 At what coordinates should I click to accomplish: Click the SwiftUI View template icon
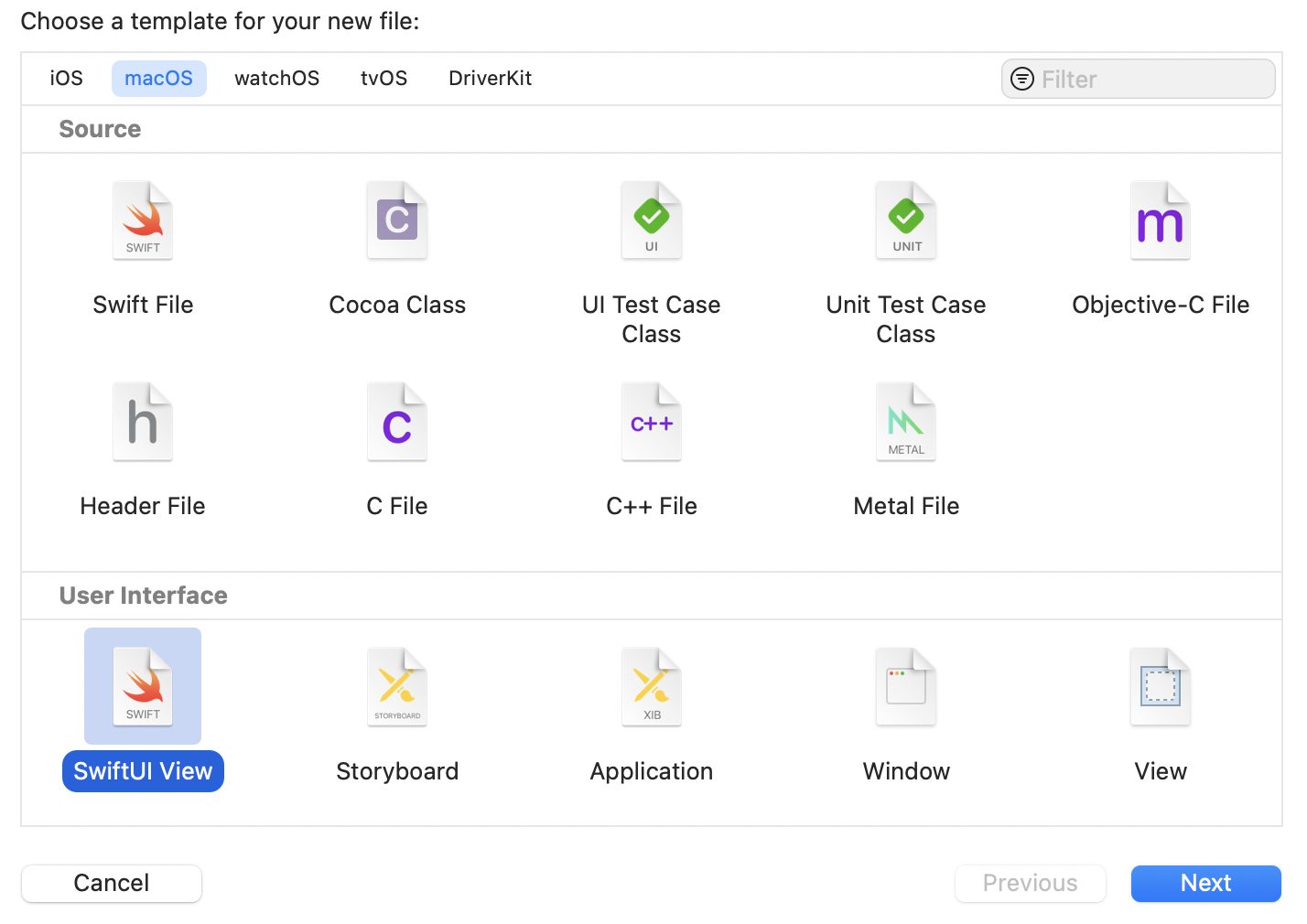click(x=143, y=687)
